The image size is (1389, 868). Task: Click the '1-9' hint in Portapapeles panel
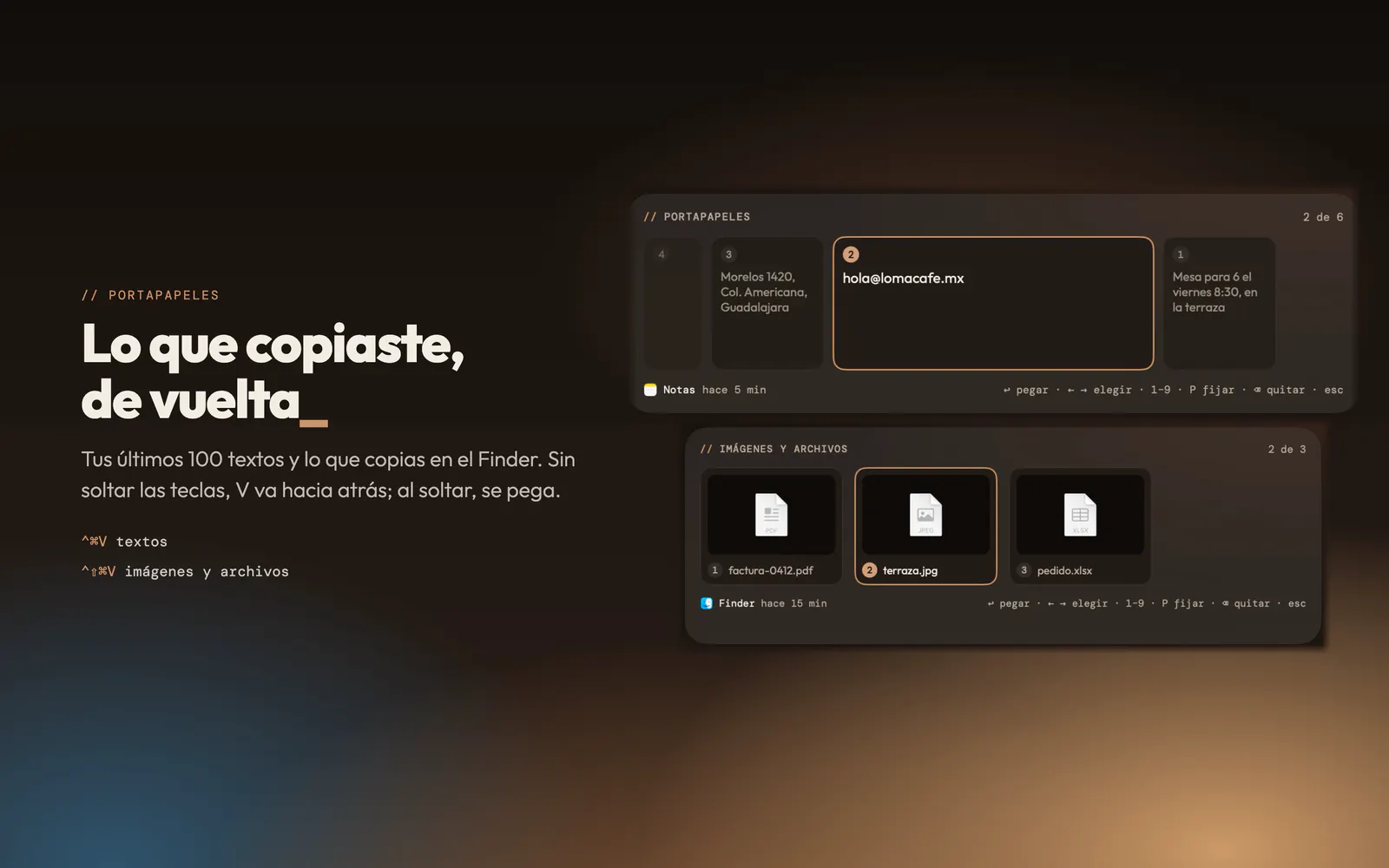coord(1161,391)
